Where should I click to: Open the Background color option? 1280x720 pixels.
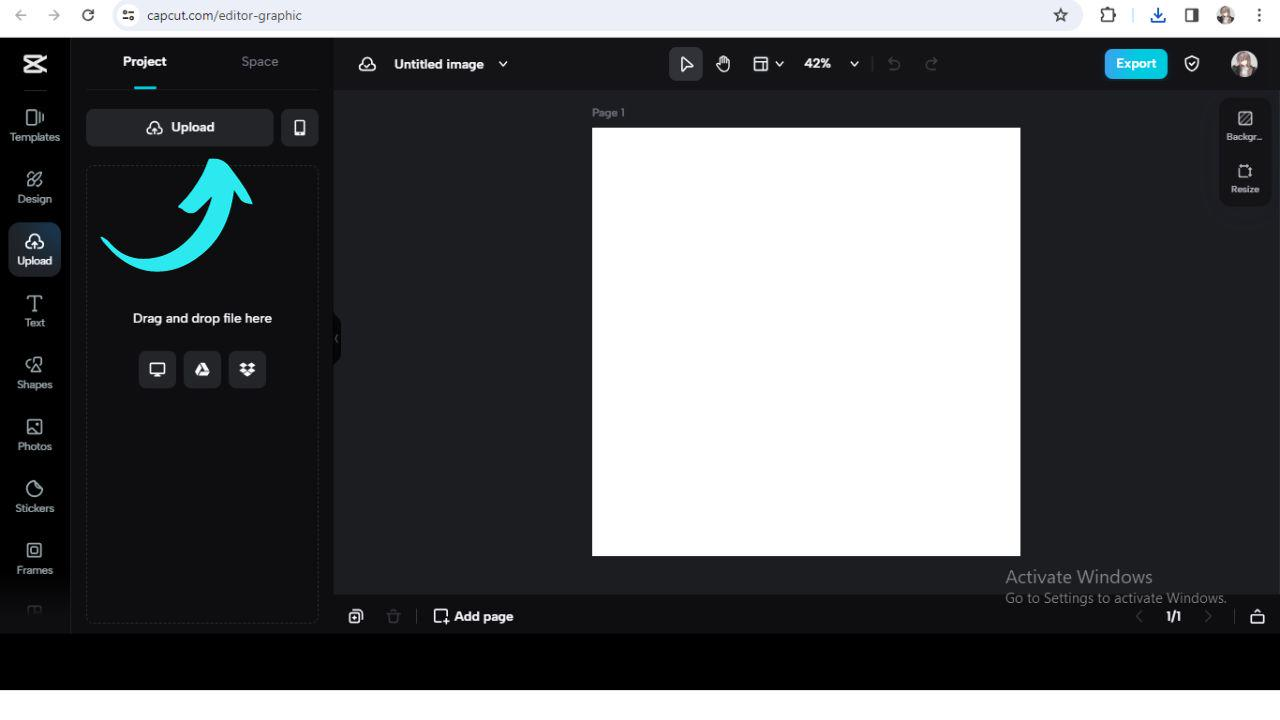tap(1244, 125)
